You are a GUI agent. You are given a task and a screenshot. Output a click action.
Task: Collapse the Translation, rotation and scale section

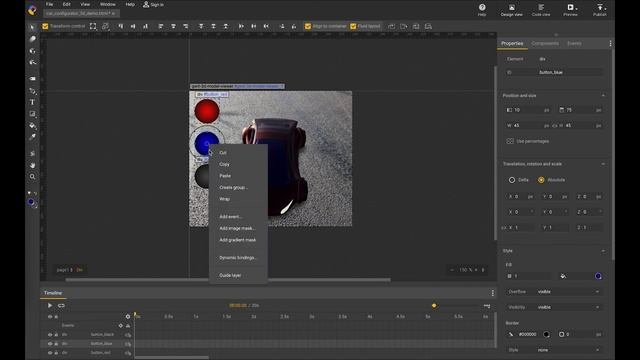[603, 164]
